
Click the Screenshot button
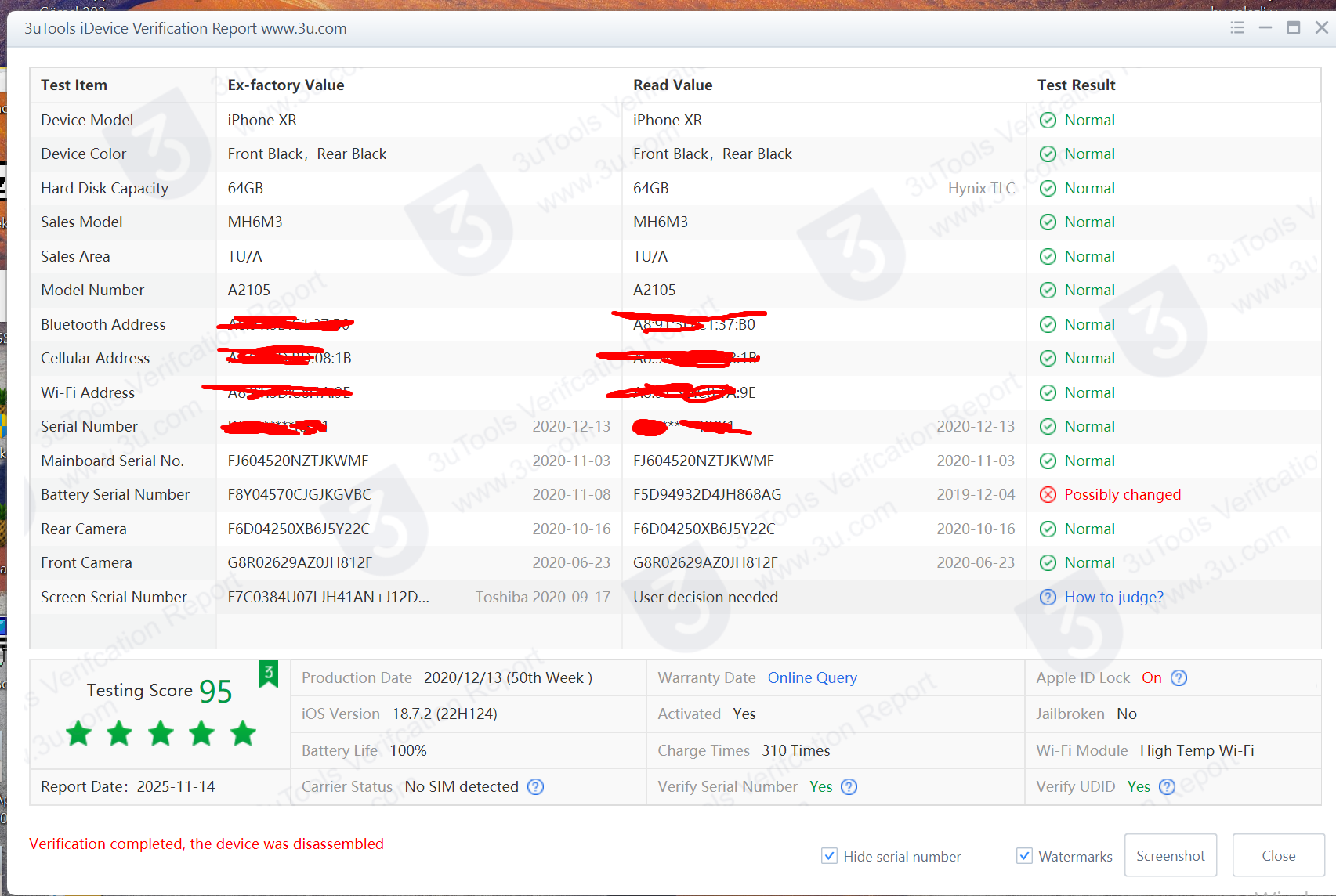pyautogui.click(x=1171, y=855)
